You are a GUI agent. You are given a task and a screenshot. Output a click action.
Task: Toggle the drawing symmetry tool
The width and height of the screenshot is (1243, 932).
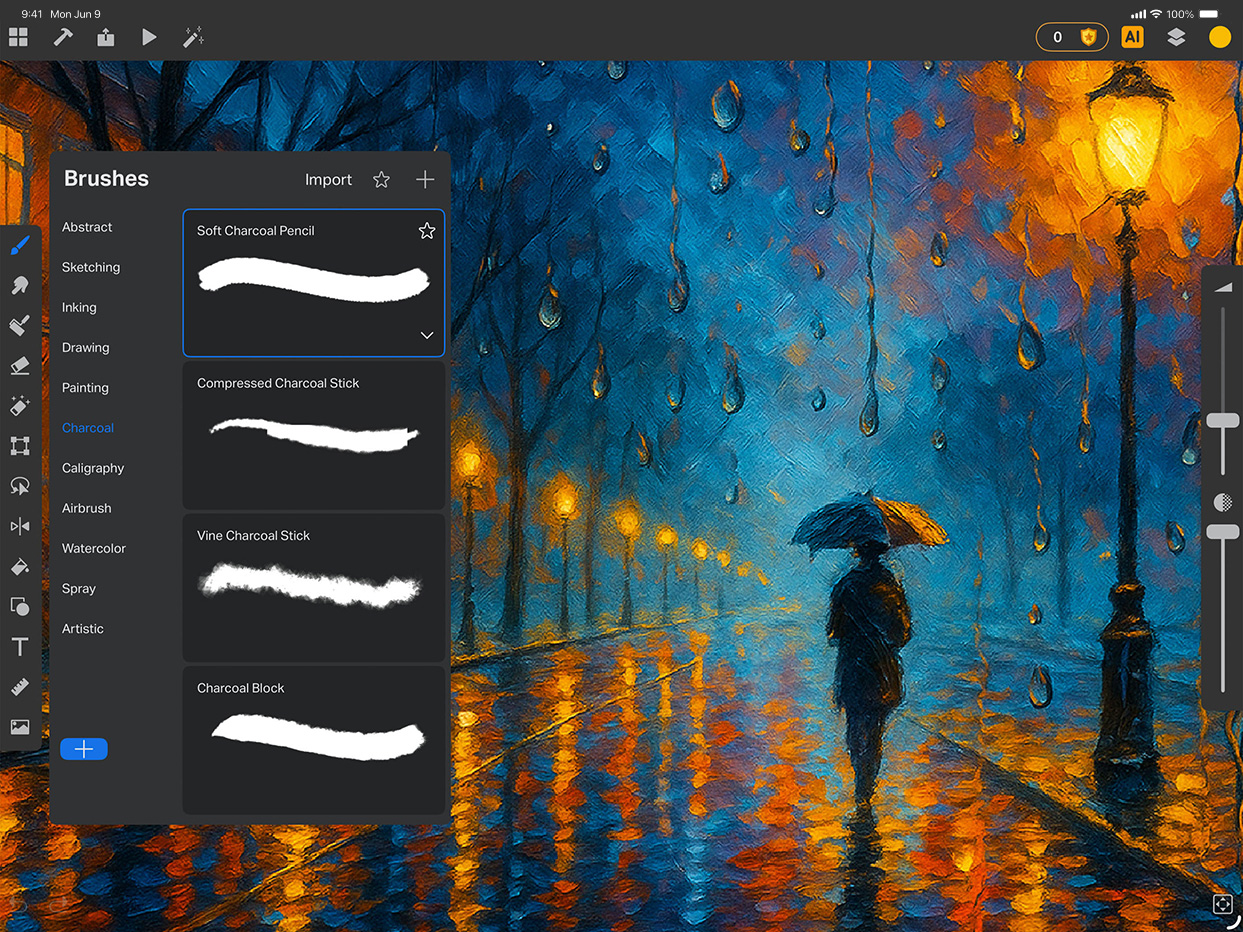tap(20, 526)
